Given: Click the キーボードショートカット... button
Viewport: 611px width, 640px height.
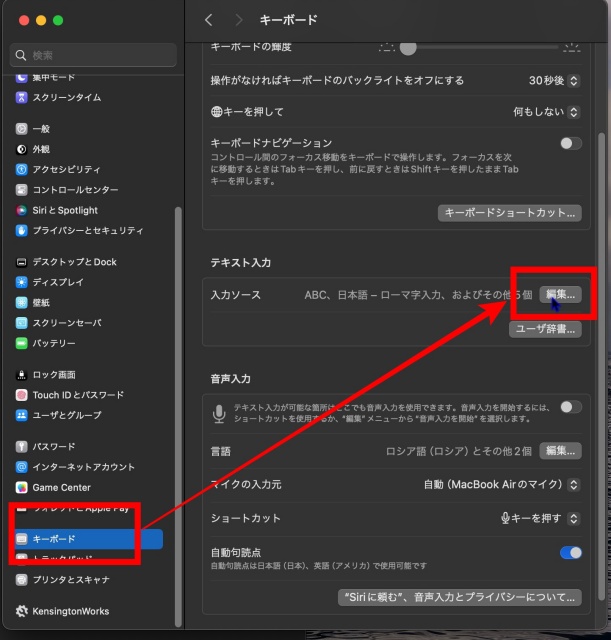Looking at the screenshot, I should tap(509, 213).
